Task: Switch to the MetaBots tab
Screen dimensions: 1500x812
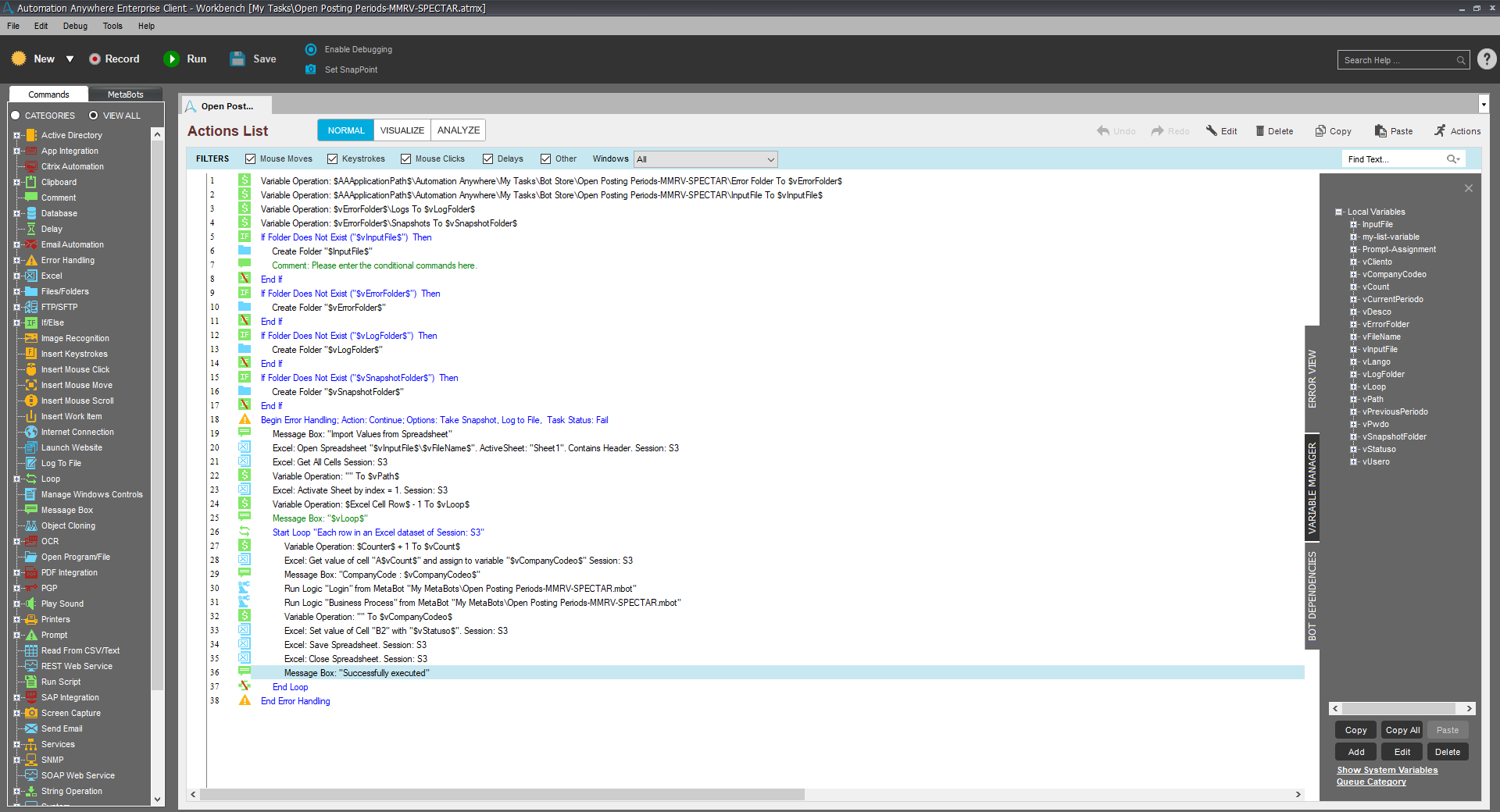Action: [125, 94]
